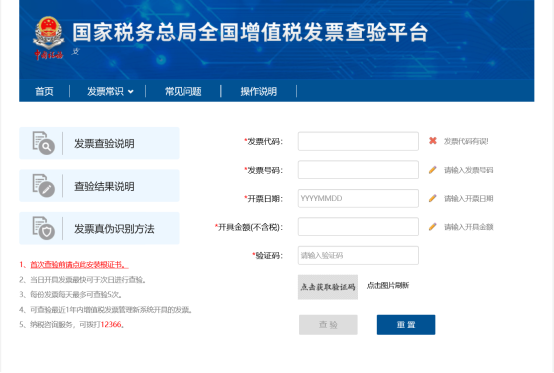Screen dimensions: 554x373
Task: Focus the 开具金额(不含税) input field
Action: 358,227
